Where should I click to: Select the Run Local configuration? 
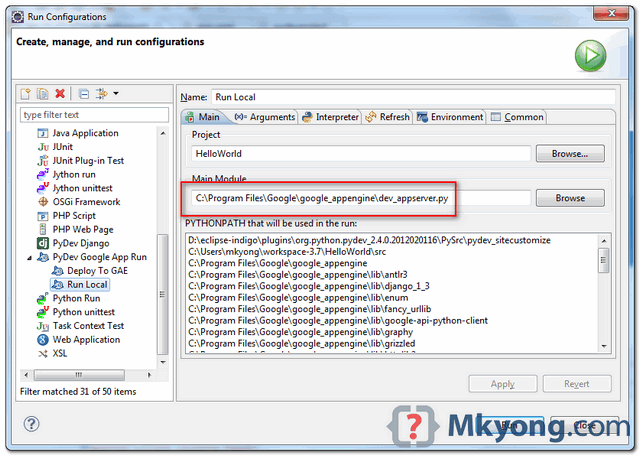[80, 285]
